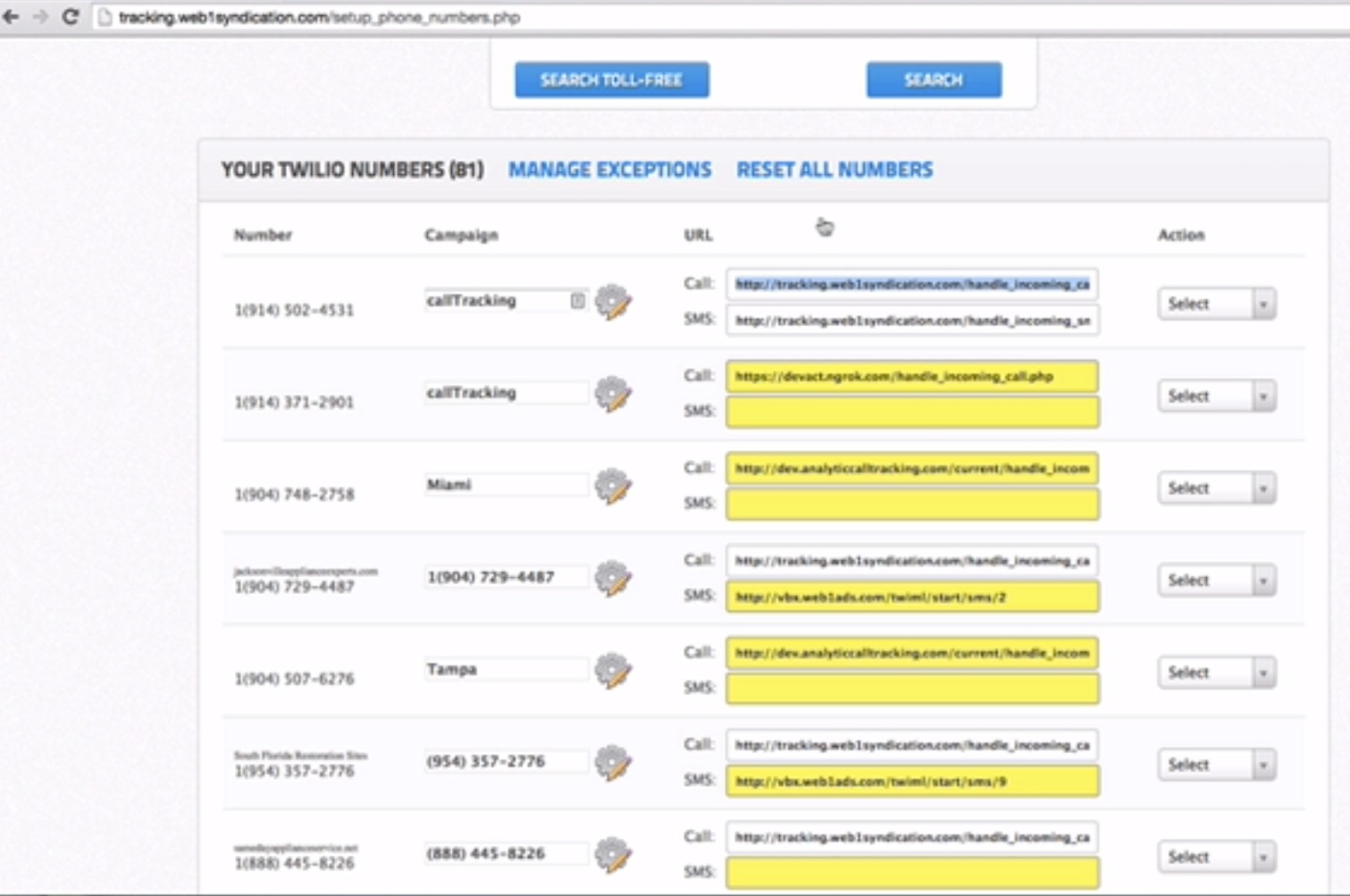This screenshot has height=896, width=1350.
Task: Open the Action selector for the Tampa number
Action: tap(1216, 672)
